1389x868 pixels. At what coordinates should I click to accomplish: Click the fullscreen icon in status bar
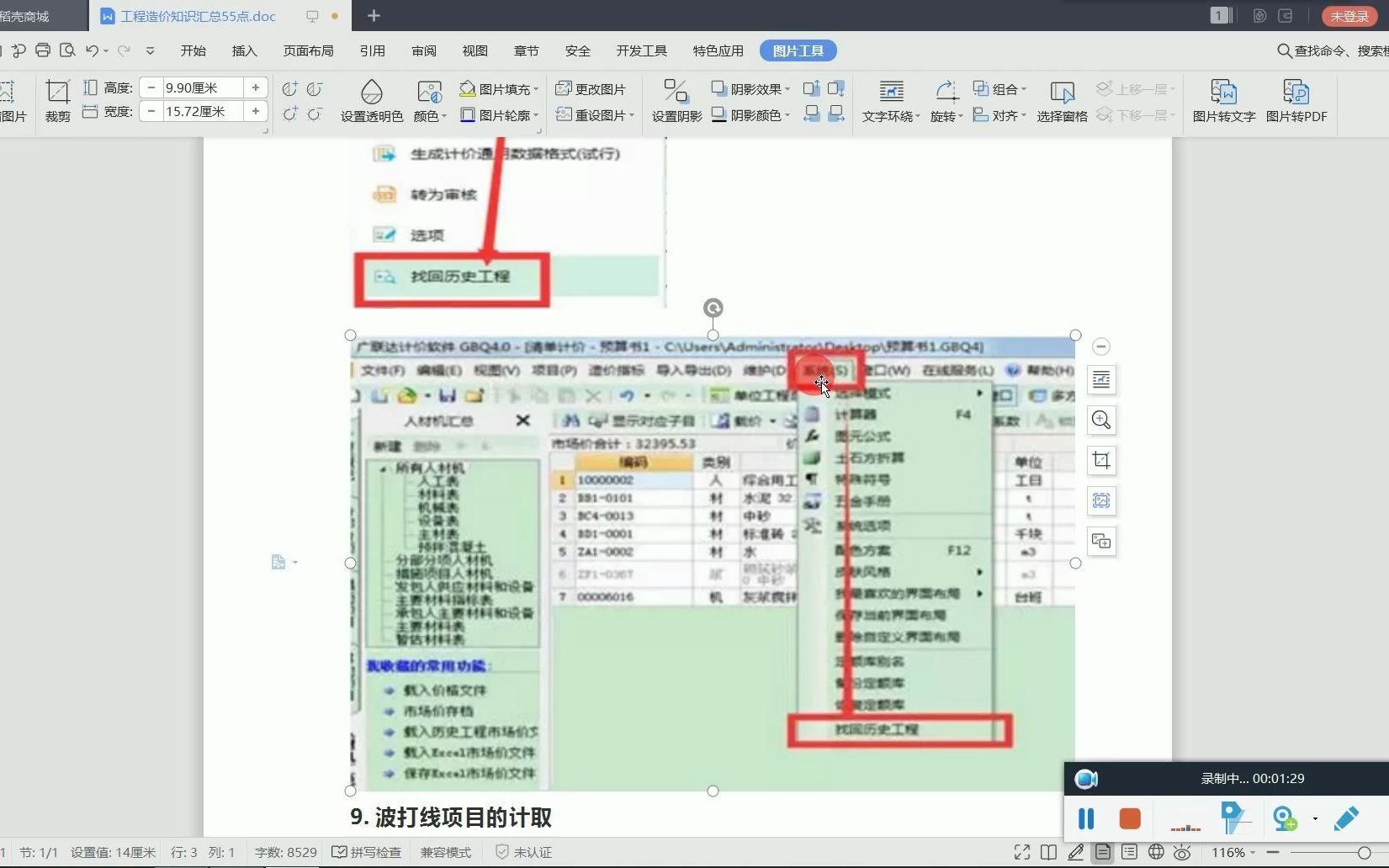[x=1022, y=852]
